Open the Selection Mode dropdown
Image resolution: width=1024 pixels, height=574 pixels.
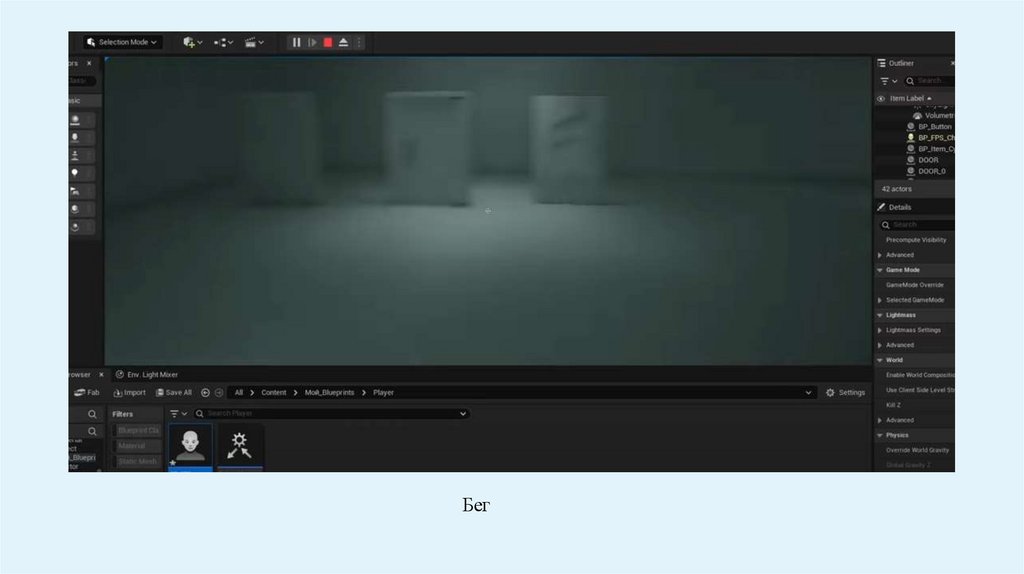click(x=122, y=42)
